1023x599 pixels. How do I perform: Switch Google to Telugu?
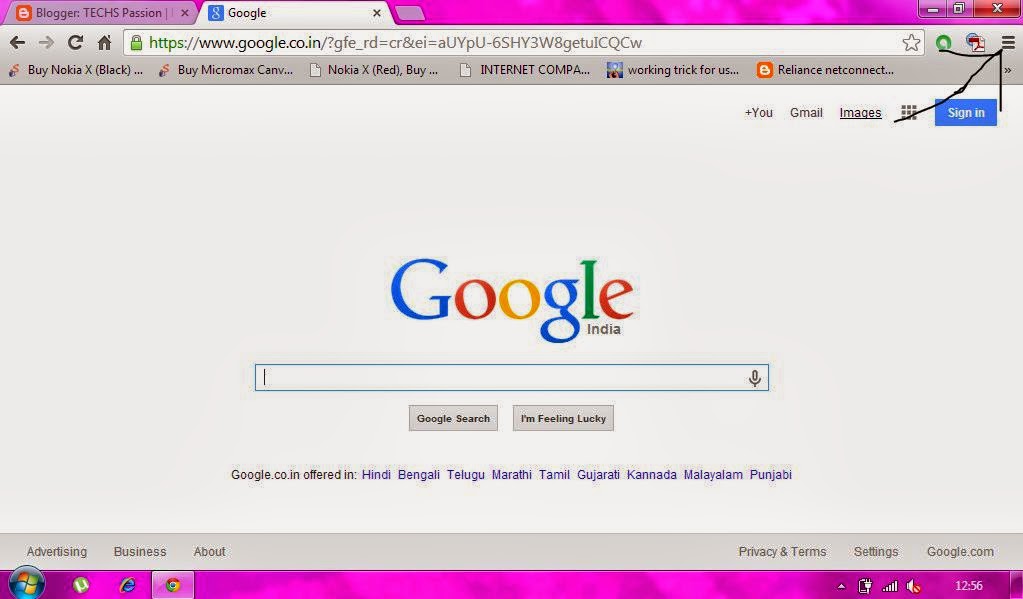point(465,474)
